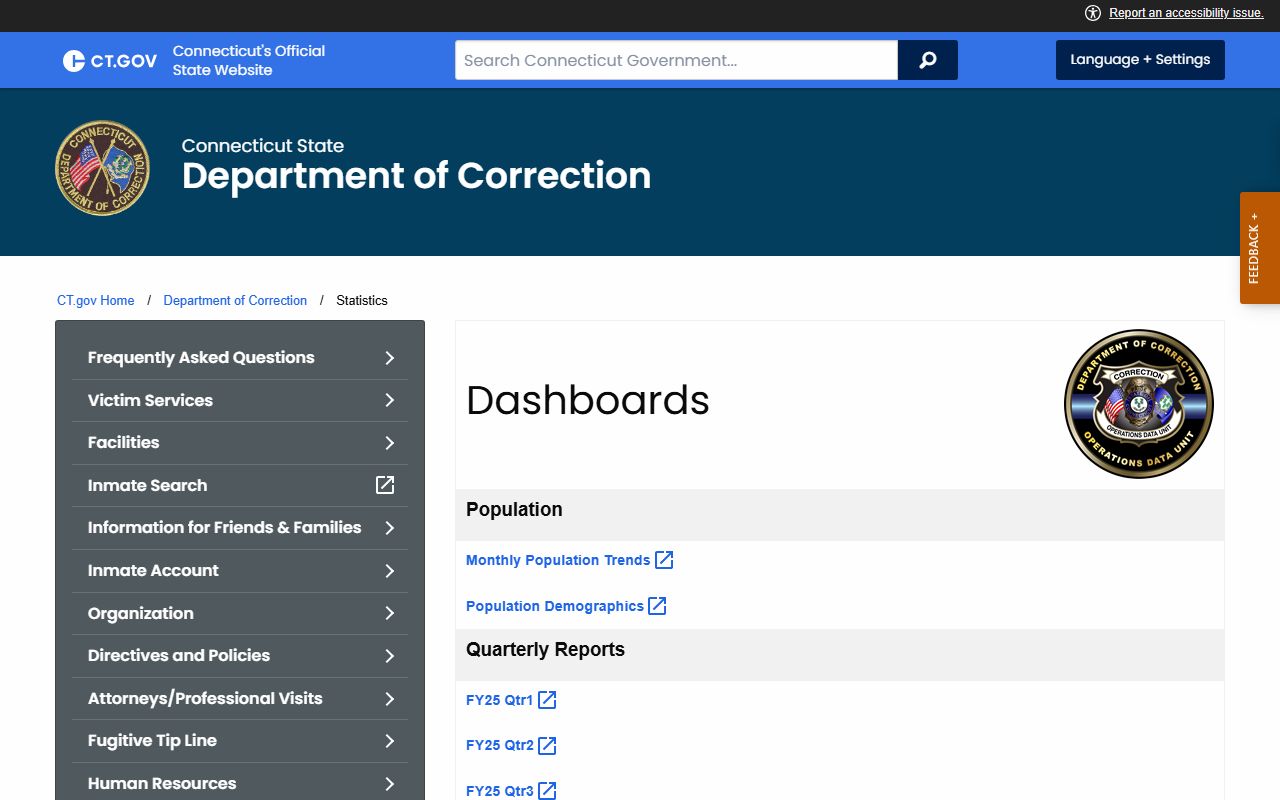The image size is (1280, 800).
Task: Open Frequently Asked Questions menu item
Action: tap(240, 358)
